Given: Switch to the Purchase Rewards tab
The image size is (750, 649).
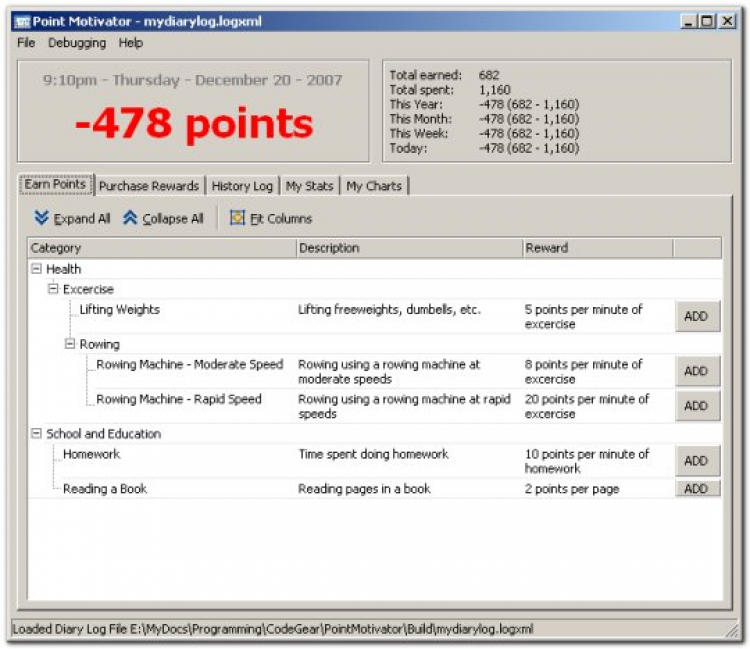Looking at the screenshot, I should click(149, 186).
